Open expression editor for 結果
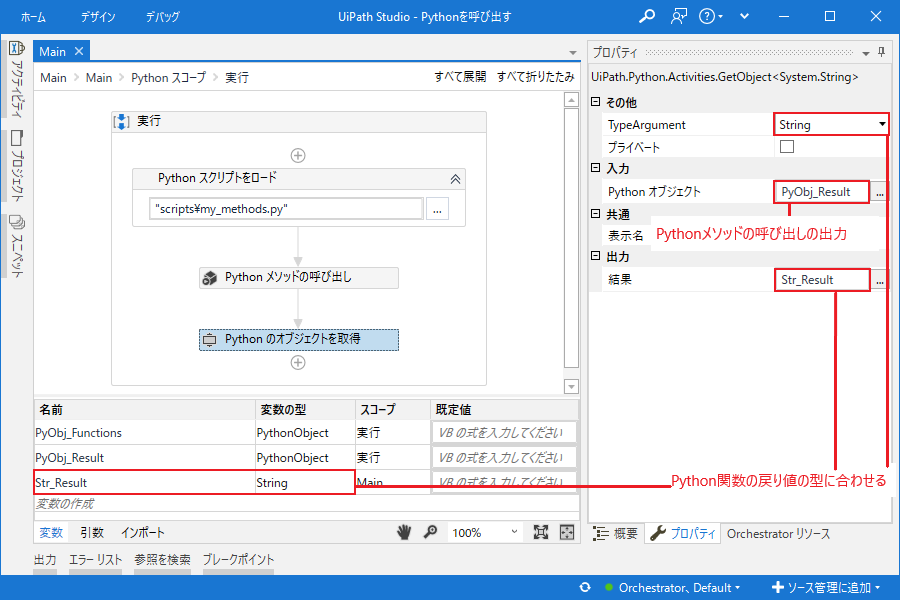 [879, 280]
